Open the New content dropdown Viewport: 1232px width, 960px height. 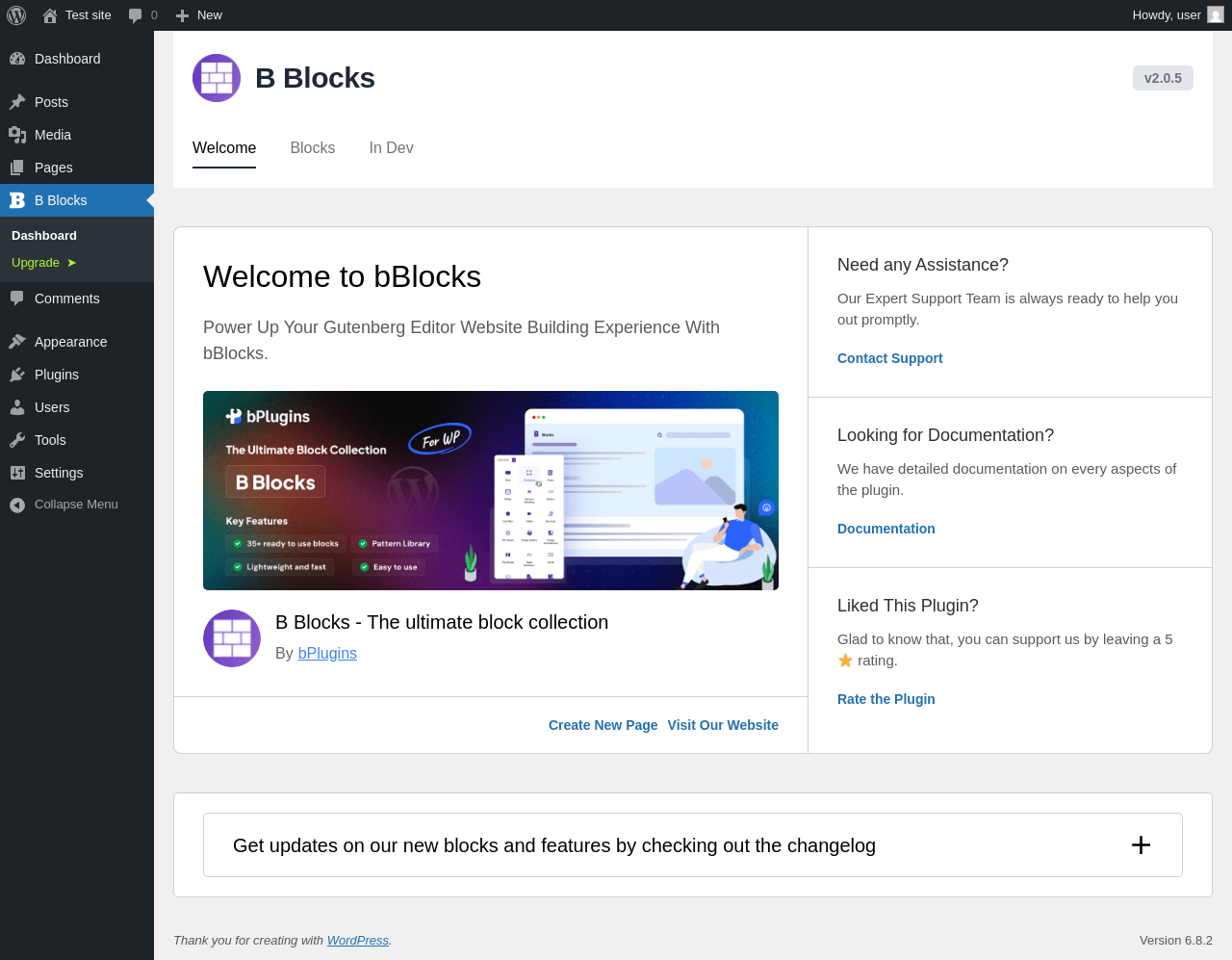pyautogui.click(x=199, y=15)
